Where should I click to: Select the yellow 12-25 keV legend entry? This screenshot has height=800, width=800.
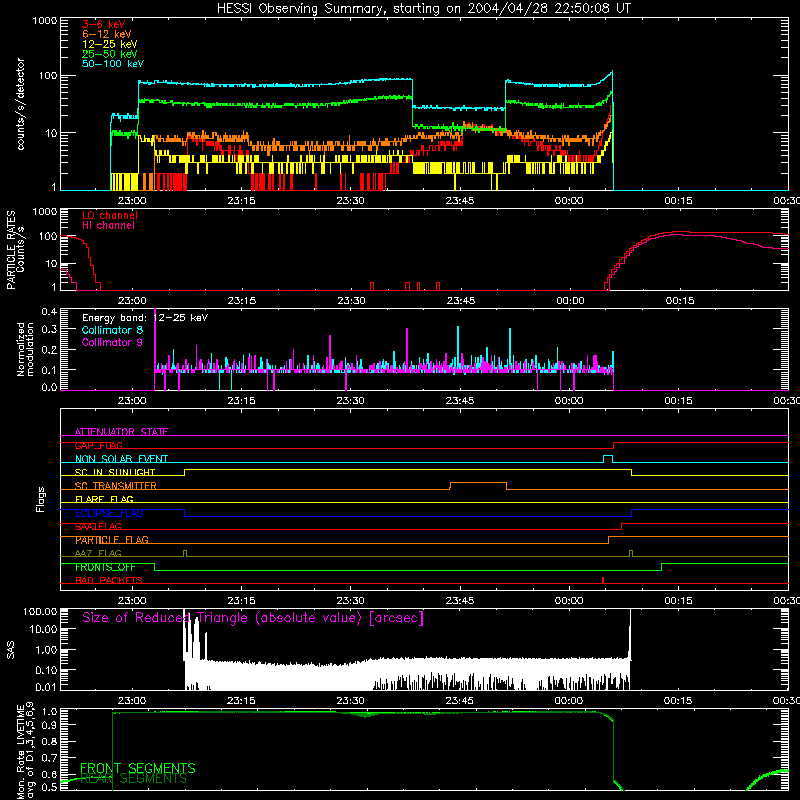point(110,44)
